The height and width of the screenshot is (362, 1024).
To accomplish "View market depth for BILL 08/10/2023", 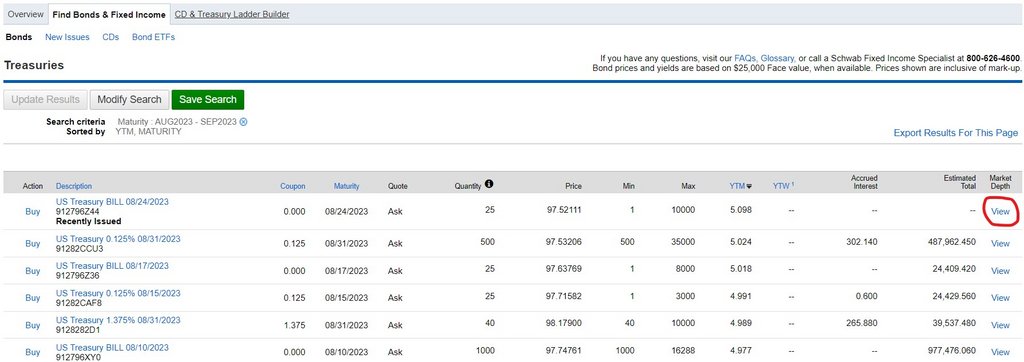I will click(1000, 352).
